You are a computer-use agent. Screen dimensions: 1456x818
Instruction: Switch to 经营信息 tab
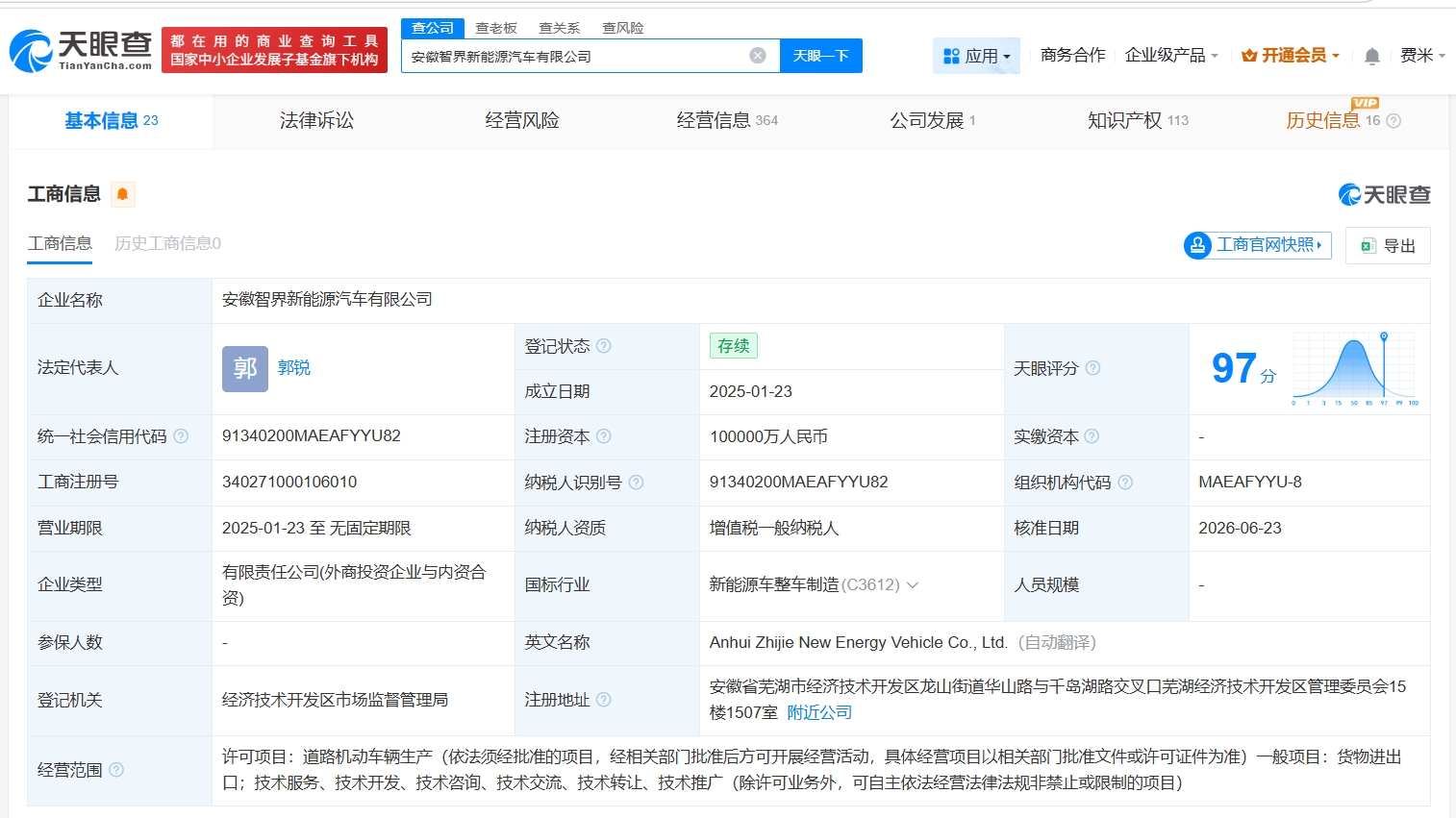[x=727, y=121]
